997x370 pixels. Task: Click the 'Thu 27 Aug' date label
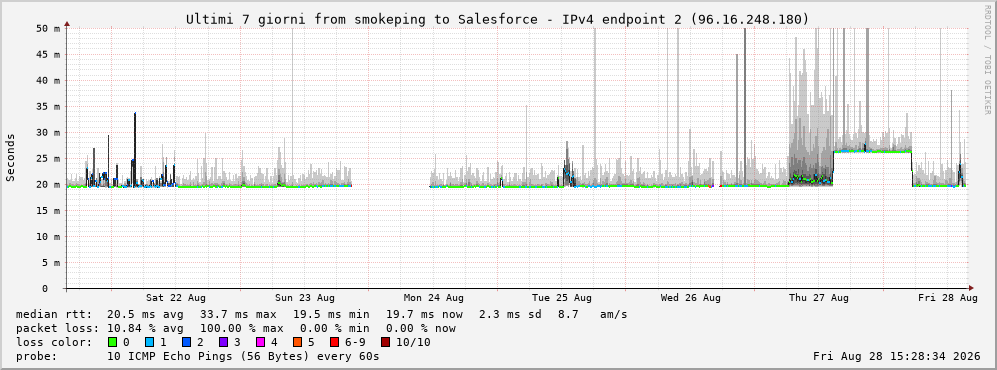[819, 298]
